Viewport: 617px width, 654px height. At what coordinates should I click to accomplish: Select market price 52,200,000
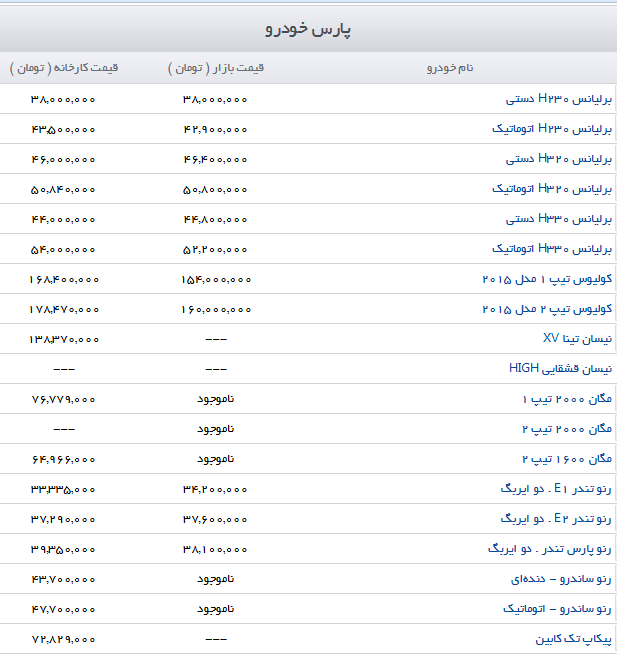[x=215, y=250]
